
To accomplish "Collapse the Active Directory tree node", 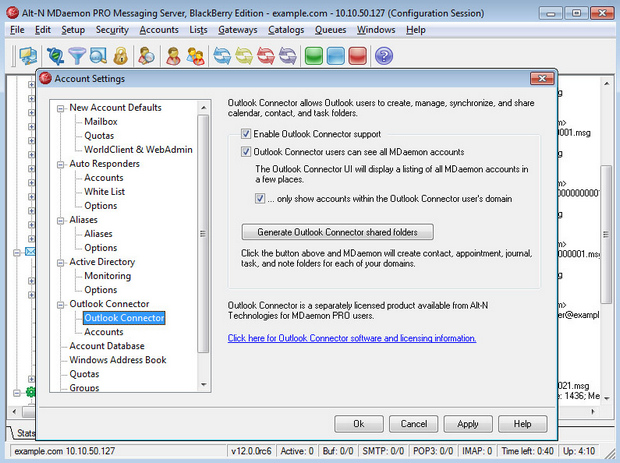I will point(60,263).
